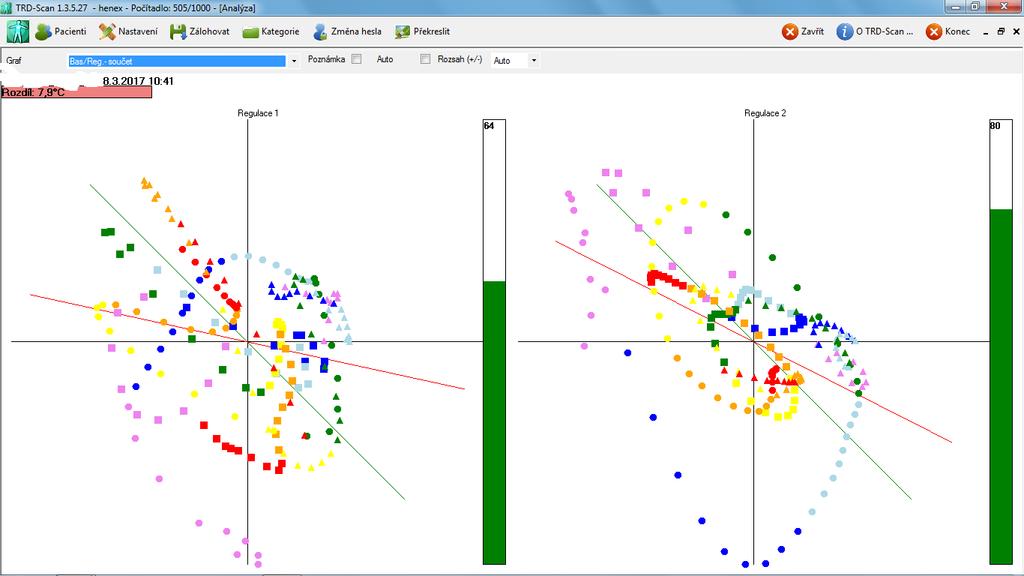Click the Regulace 2 chart title

(x=765, y=113)
